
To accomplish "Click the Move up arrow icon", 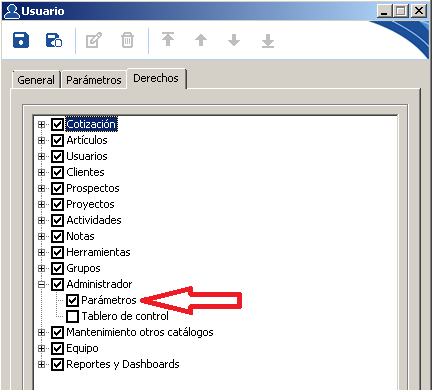I will pyautogui.click(x=201, y=40).
